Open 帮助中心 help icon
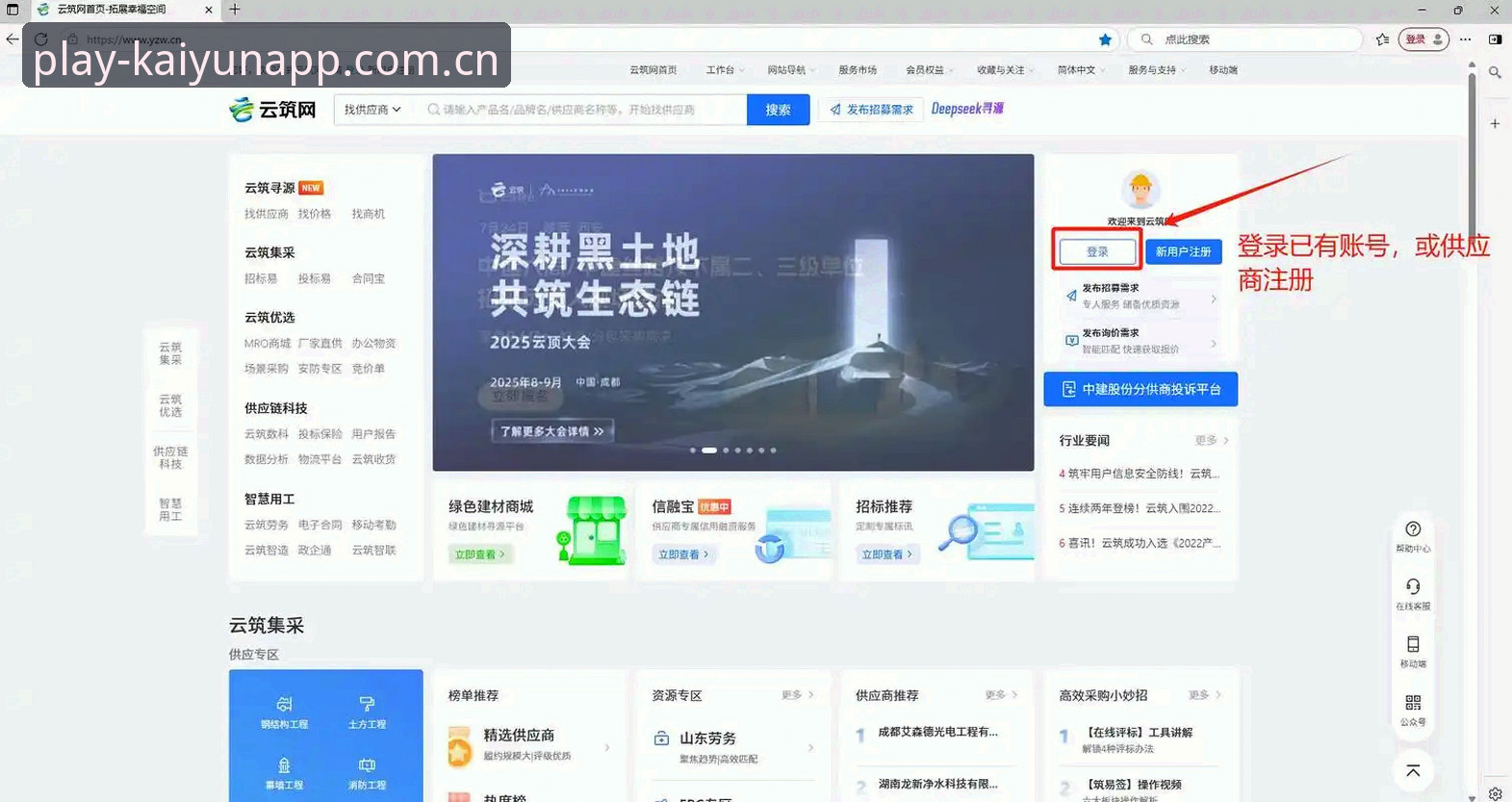Image resolution: width=1512 pixels, height=802 pixels. tap(1413, 535)
